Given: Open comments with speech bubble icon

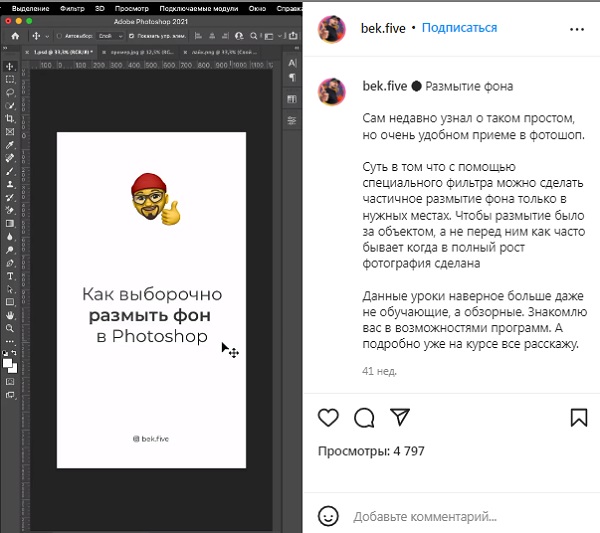Looking at the screenshot, I should coord(364,417).
